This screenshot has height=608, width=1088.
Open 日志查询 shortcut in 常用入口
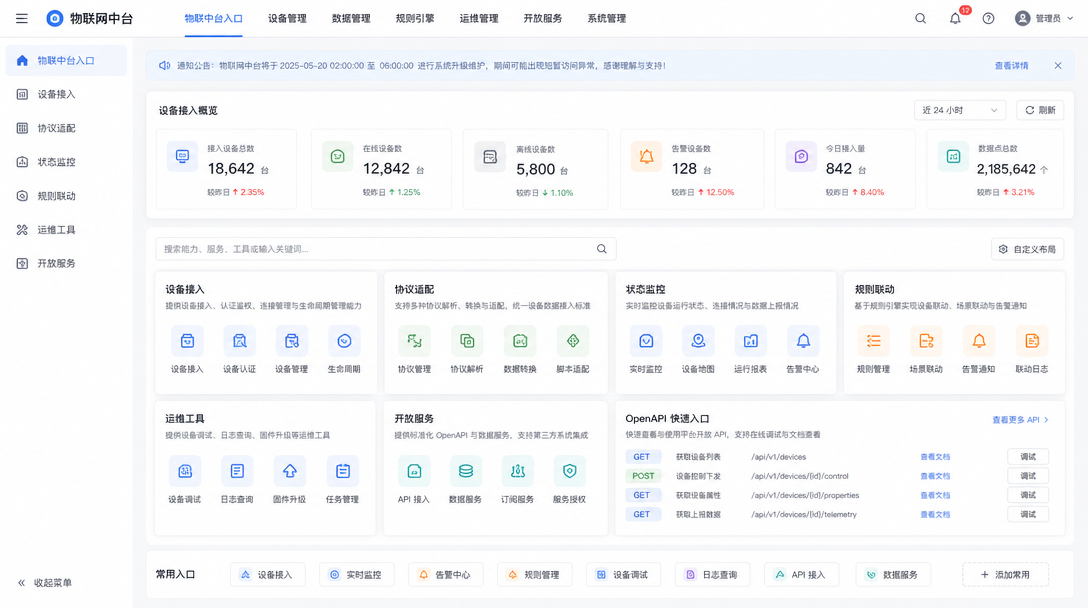click(x=713, y=575)
